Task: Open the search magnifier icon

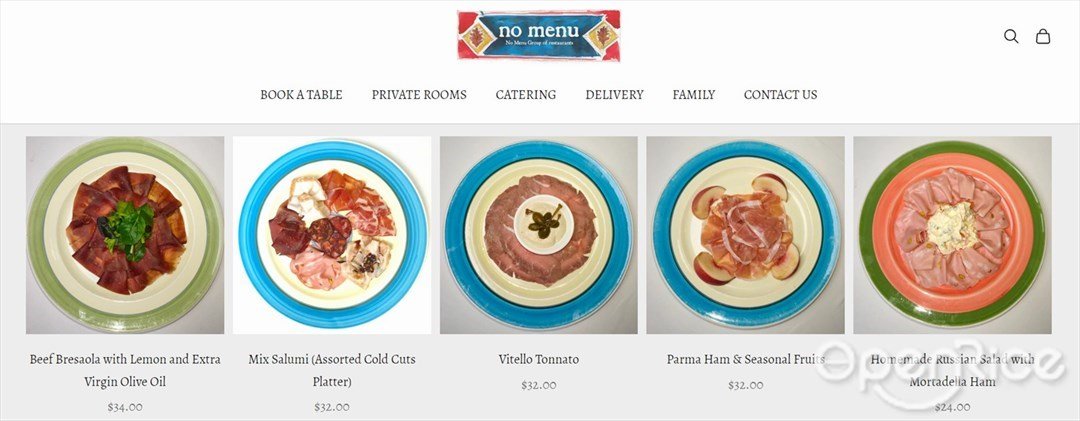Action: [x=1010, y=37]
